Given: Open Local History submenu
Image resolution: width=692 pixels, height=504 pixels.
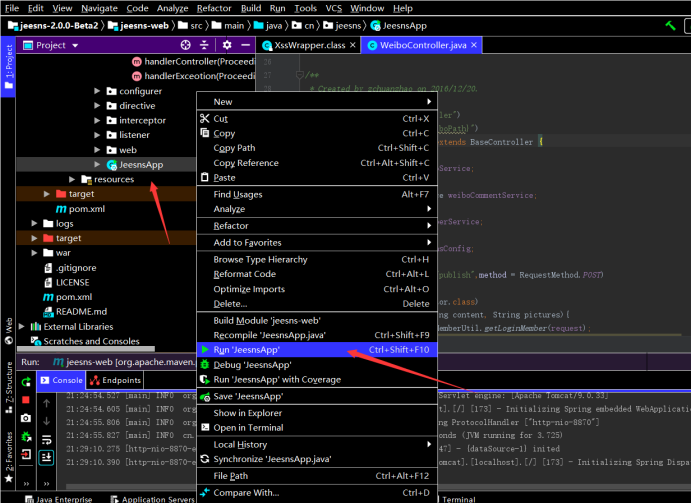Looking at the screenshot, I should [317, 444].
